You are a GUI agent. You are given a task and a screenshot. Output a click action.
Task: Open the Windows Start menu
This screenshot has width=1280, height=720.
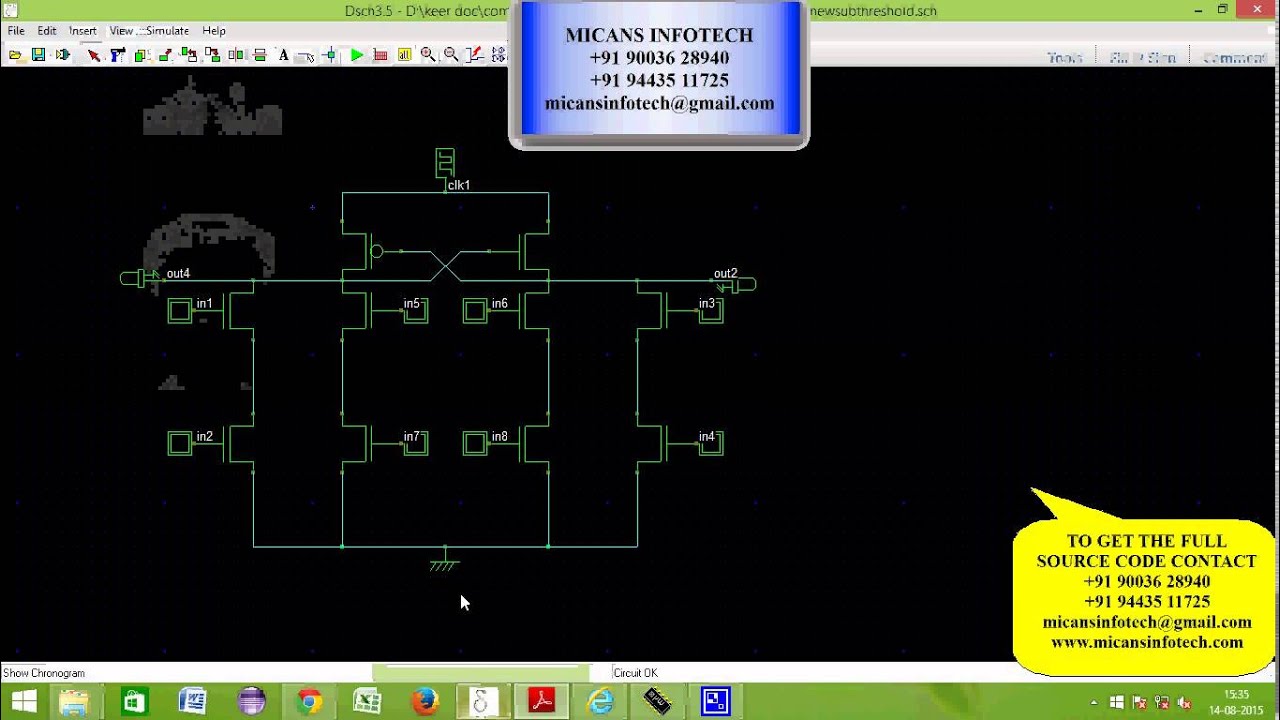coord(23,702)
